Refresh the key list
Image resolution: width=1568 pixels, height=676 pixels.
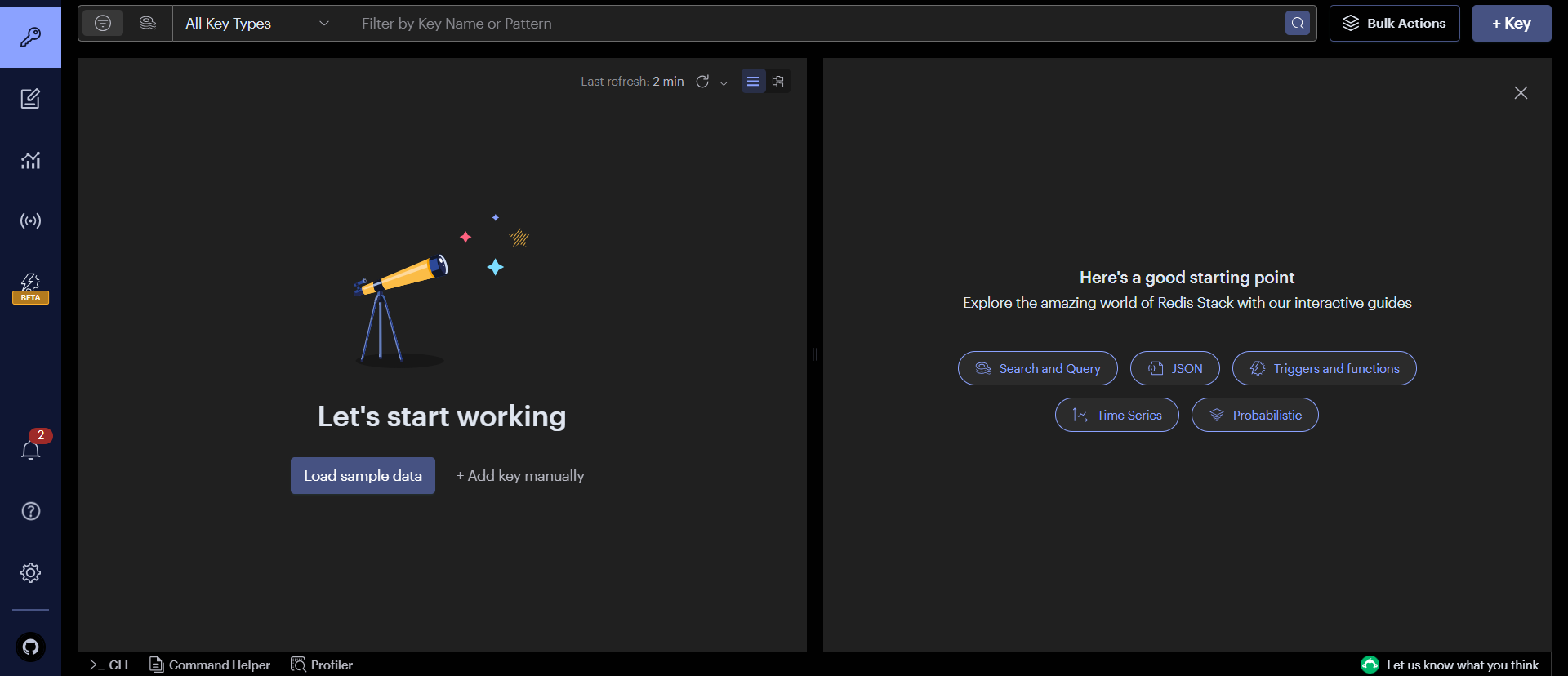[702, 82]
